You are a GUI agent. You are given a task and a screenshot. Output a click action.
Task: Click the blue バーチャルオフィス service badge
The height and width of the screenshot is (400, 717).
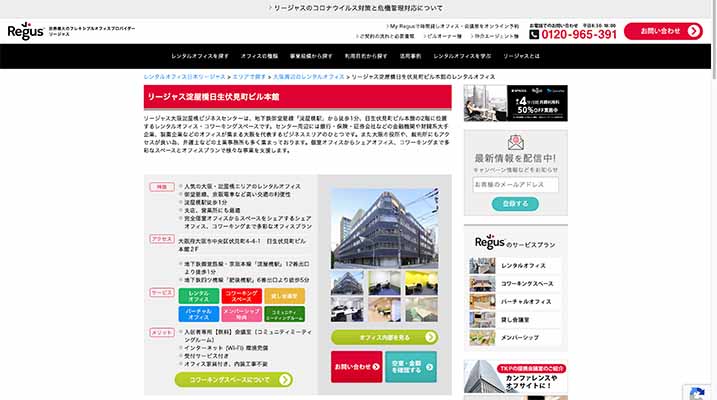click(x=198, y=314)
